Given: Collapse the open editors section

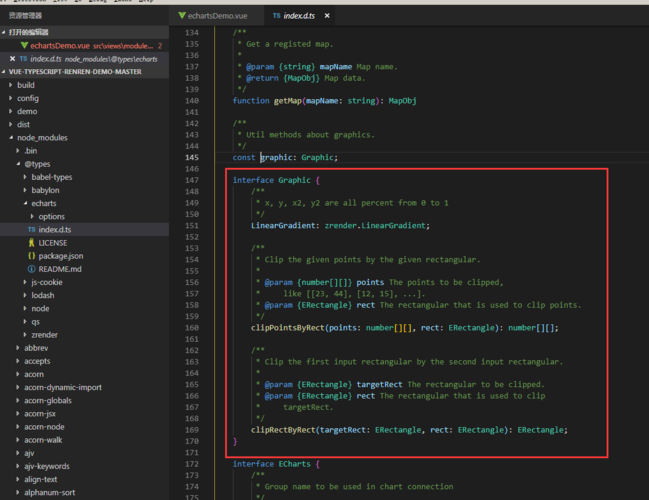Looking at the screenshot, I should coord(5,33).
